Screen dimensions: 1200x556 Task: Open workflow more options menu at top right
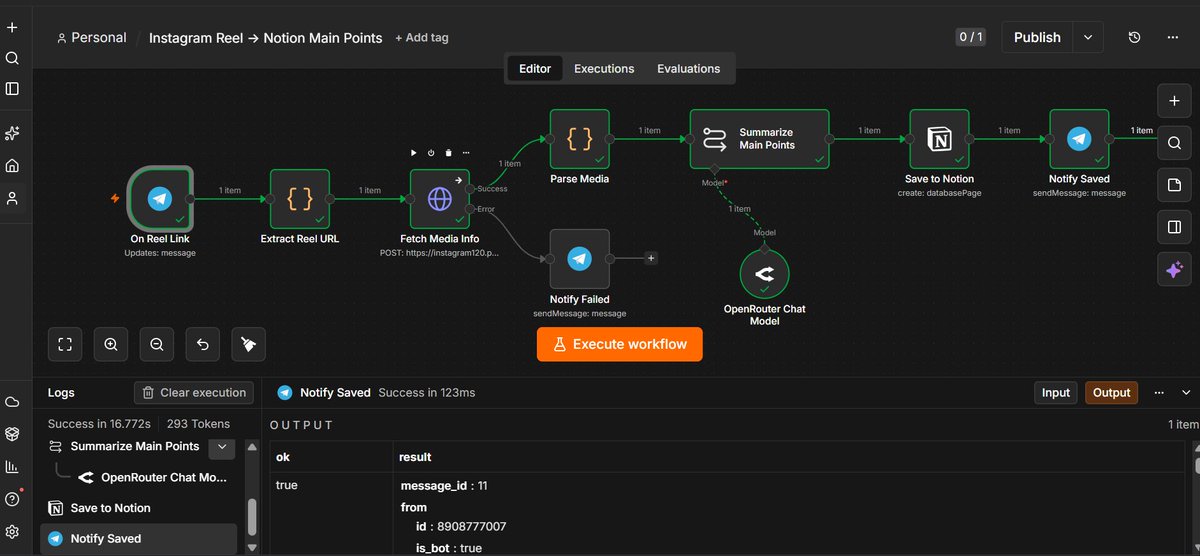click(1172, 37)
